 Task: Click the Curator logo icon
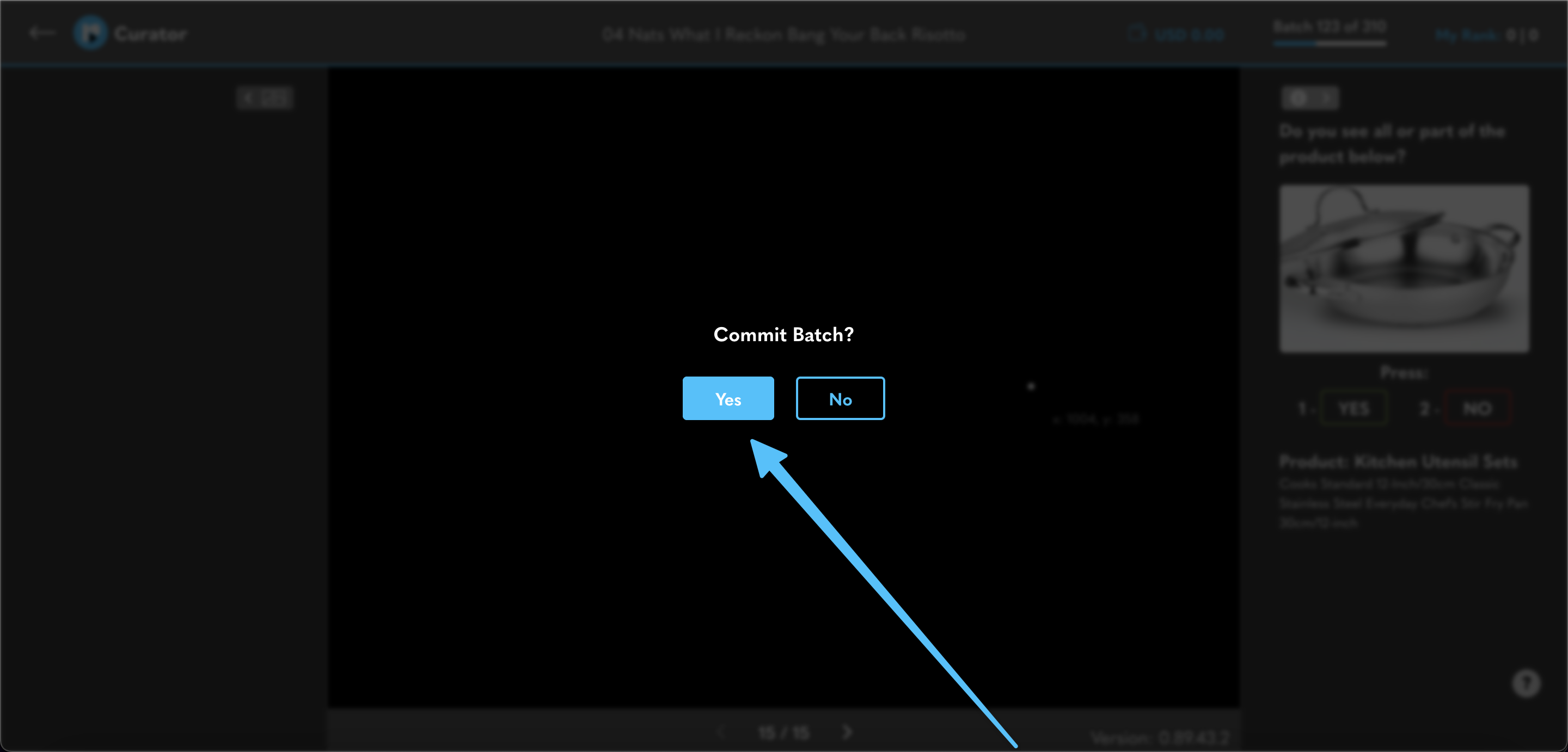[x=91, y=33]
